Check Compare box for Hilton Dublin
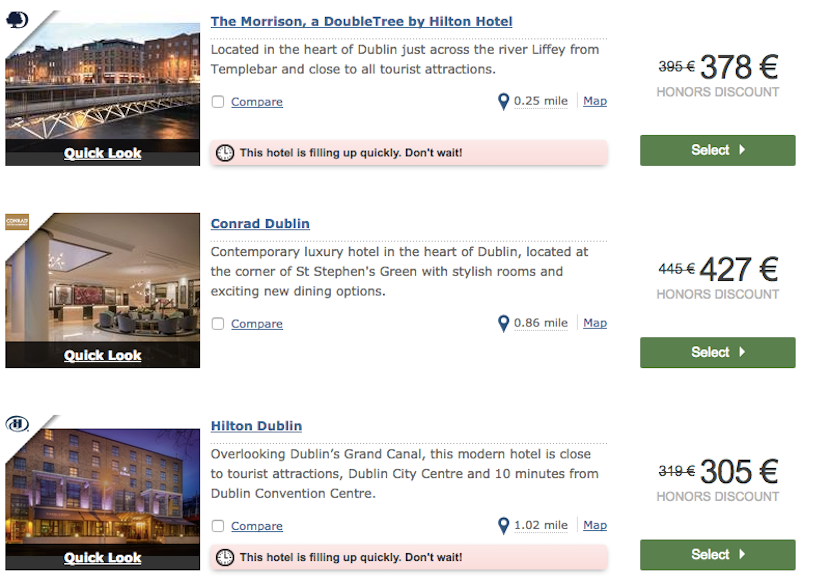The image size is (830, 584). pyautogui.click(x=218, y=526)
